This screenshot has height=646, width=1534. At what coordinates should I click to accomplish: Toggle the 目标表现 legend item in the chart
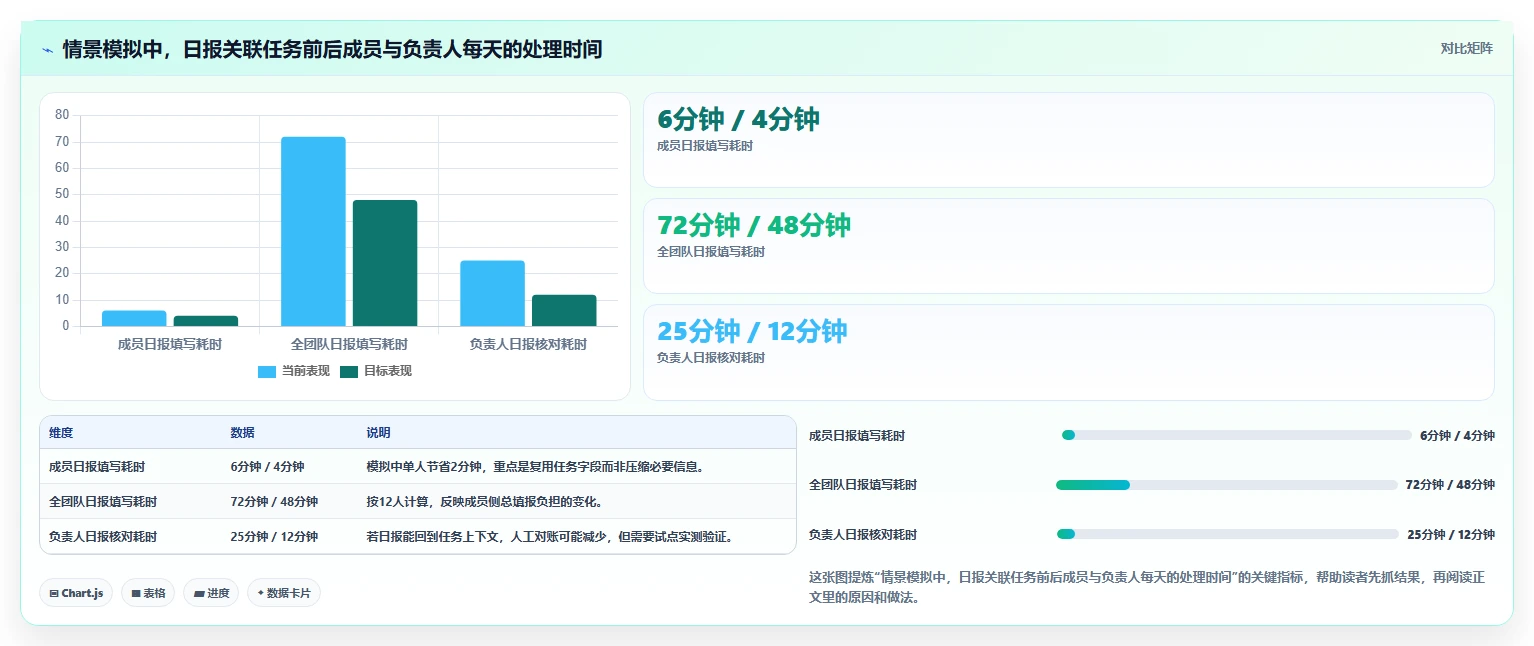click(x=376, y=371)
